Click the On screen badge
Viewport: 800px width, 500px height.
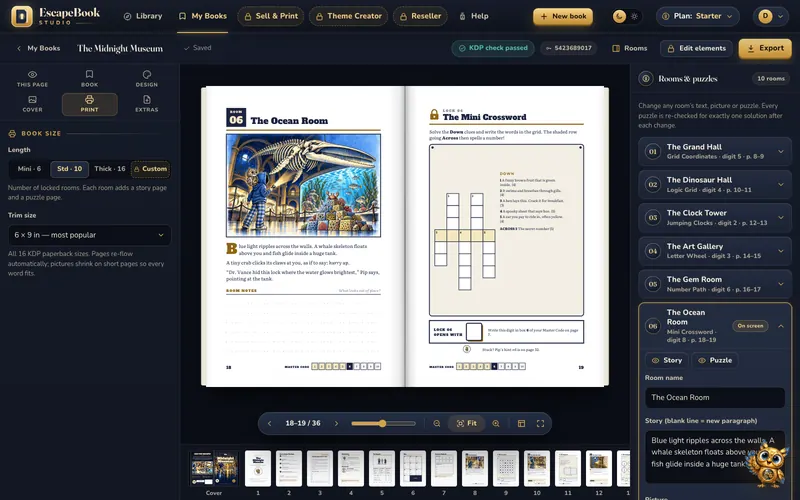pos(750,326)
